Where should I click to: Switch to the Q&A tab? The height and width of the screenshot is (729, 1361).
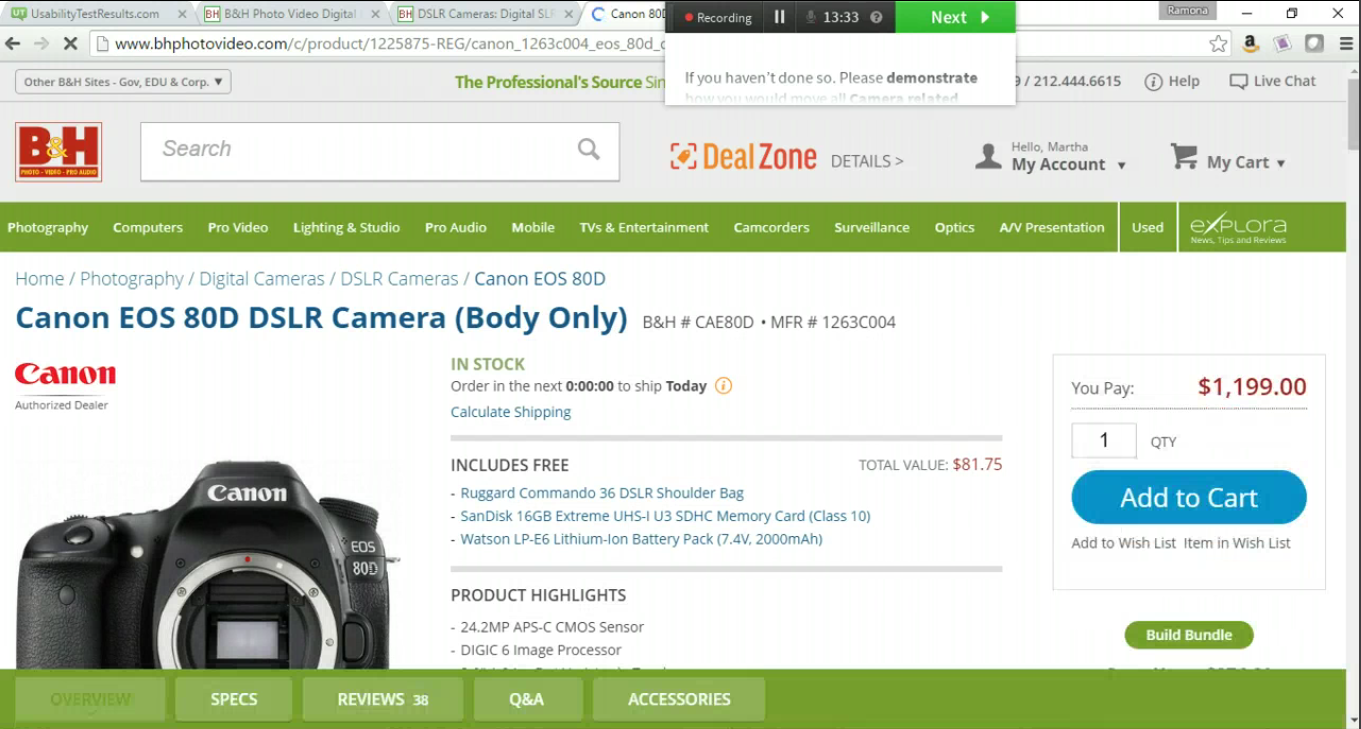tap(526, 699)
